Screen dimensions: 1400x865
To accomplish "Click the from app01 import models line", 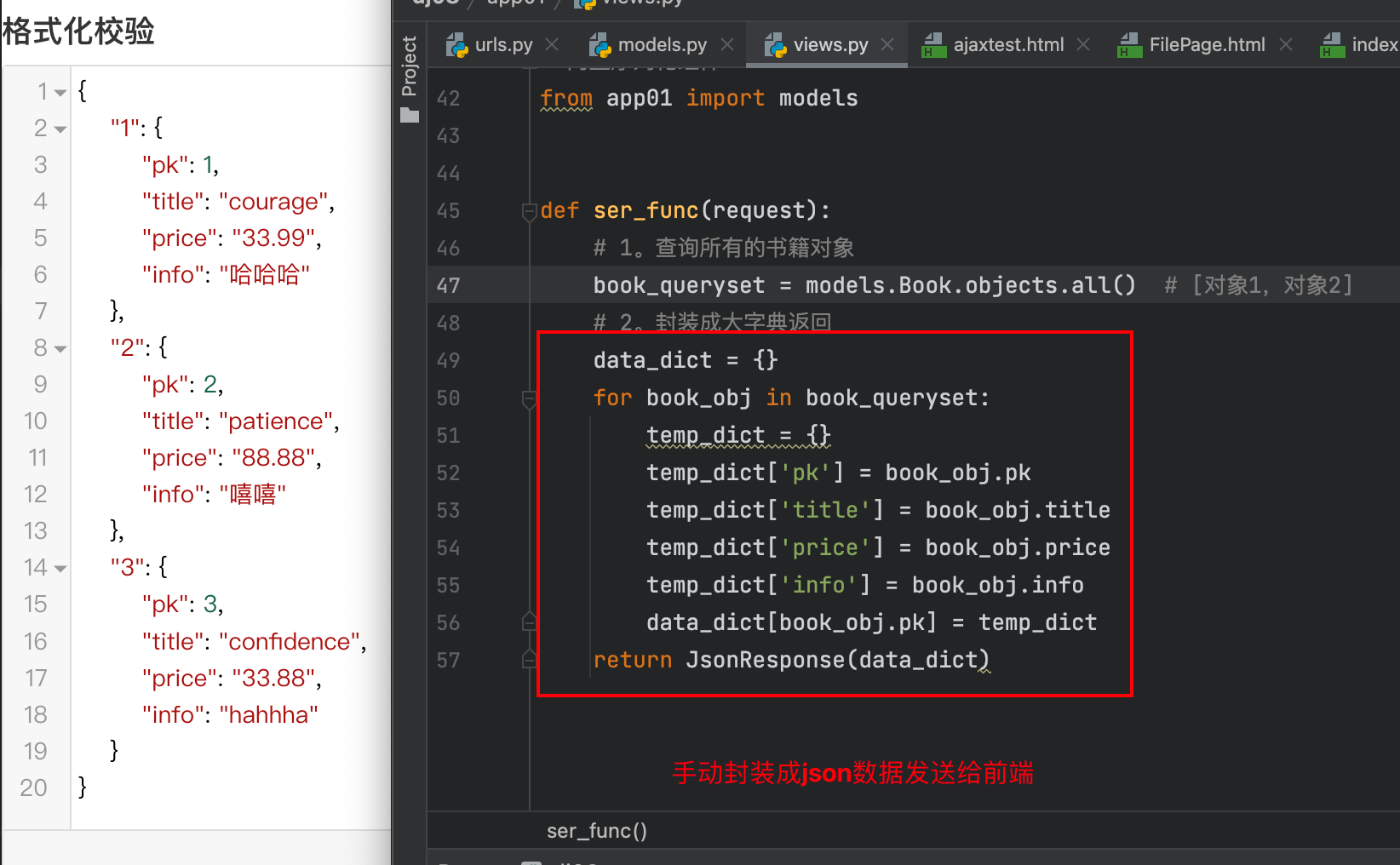I will click(699, 99).
